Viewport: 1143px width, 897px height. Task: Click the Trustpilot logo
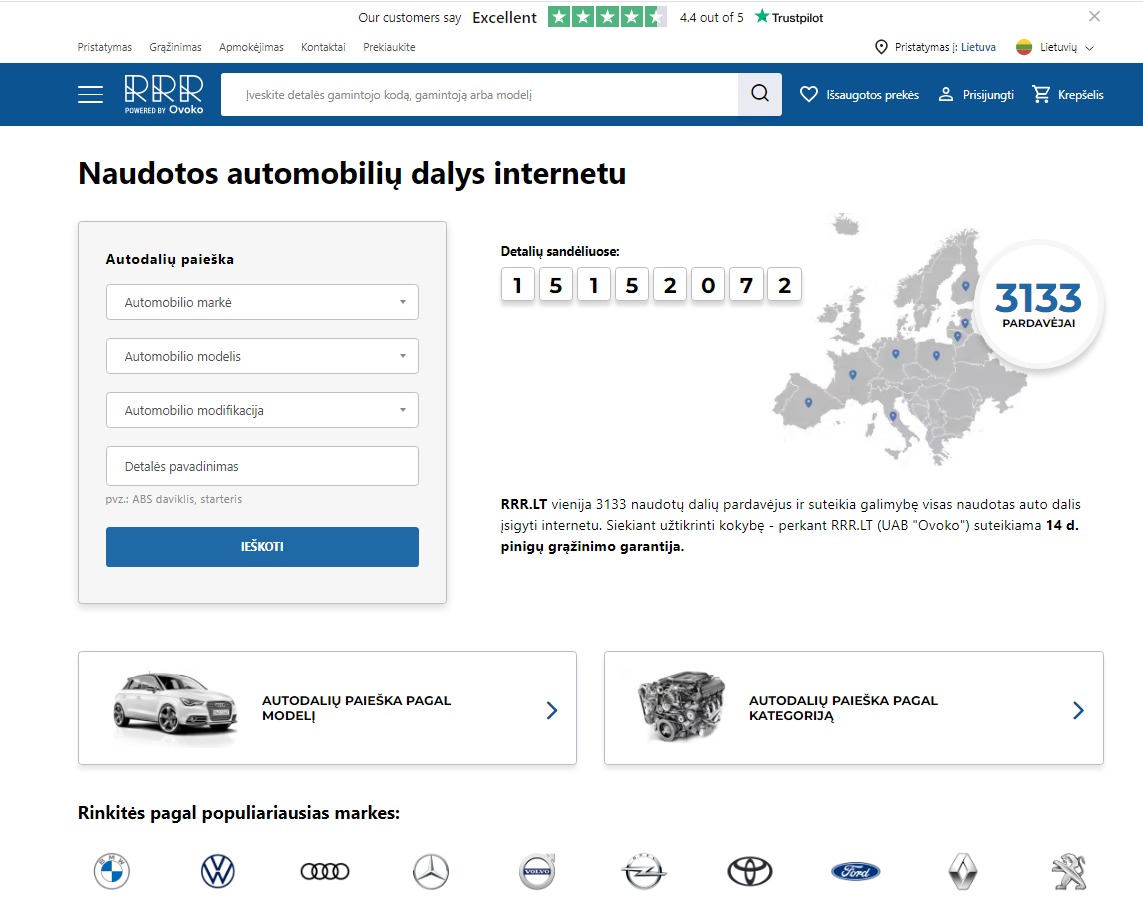point(789,17)
